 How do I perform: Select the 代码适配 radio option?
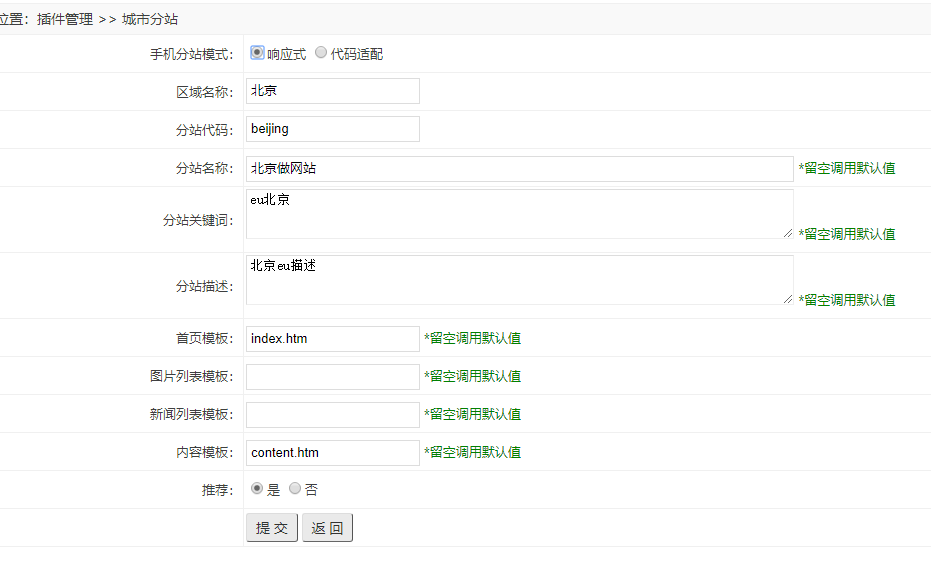(x=321, y=53)
